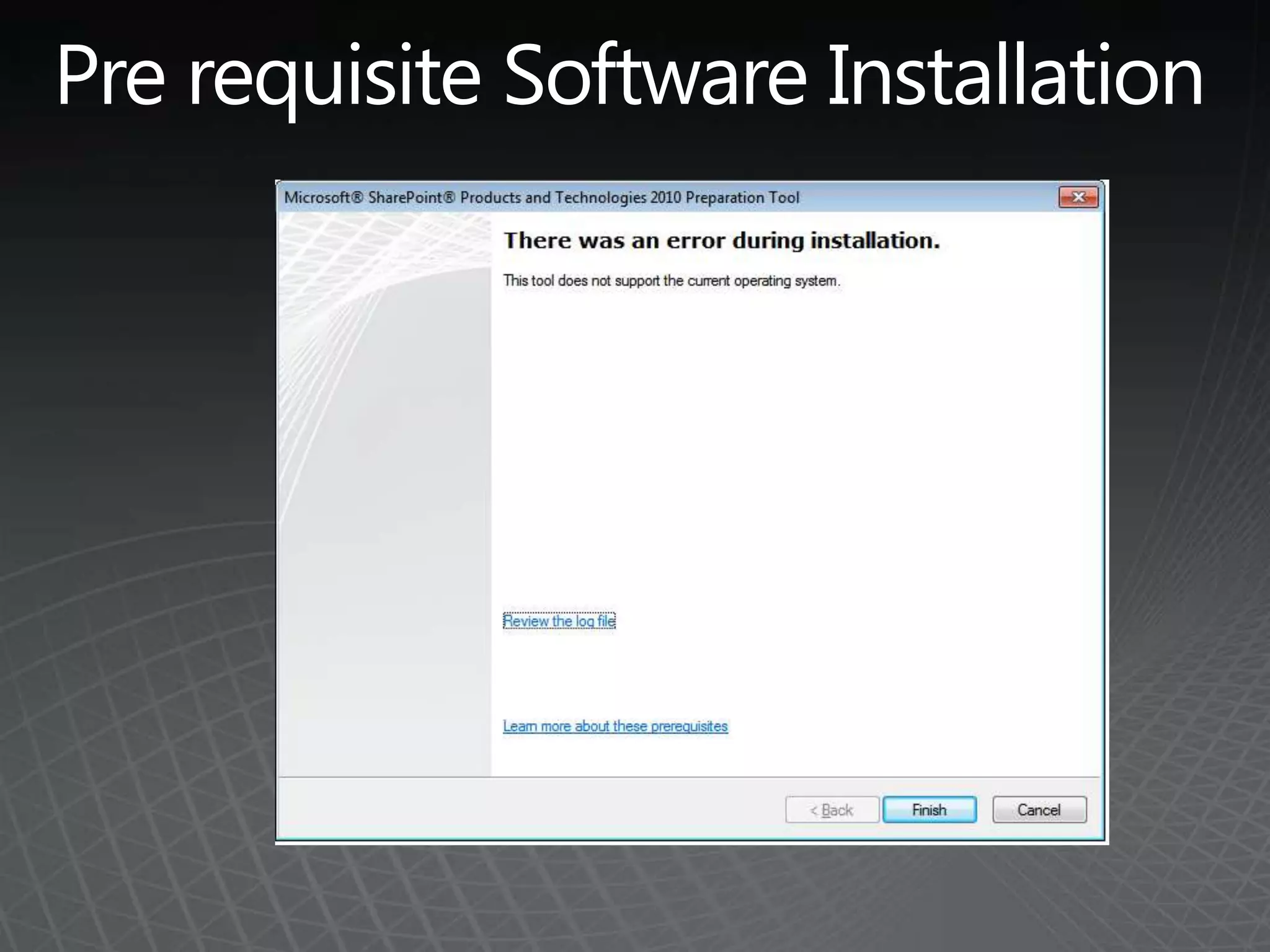The height and width of the screenshot is (952, 1270).
Task: Click the Finish button
Action: [930, 809]
